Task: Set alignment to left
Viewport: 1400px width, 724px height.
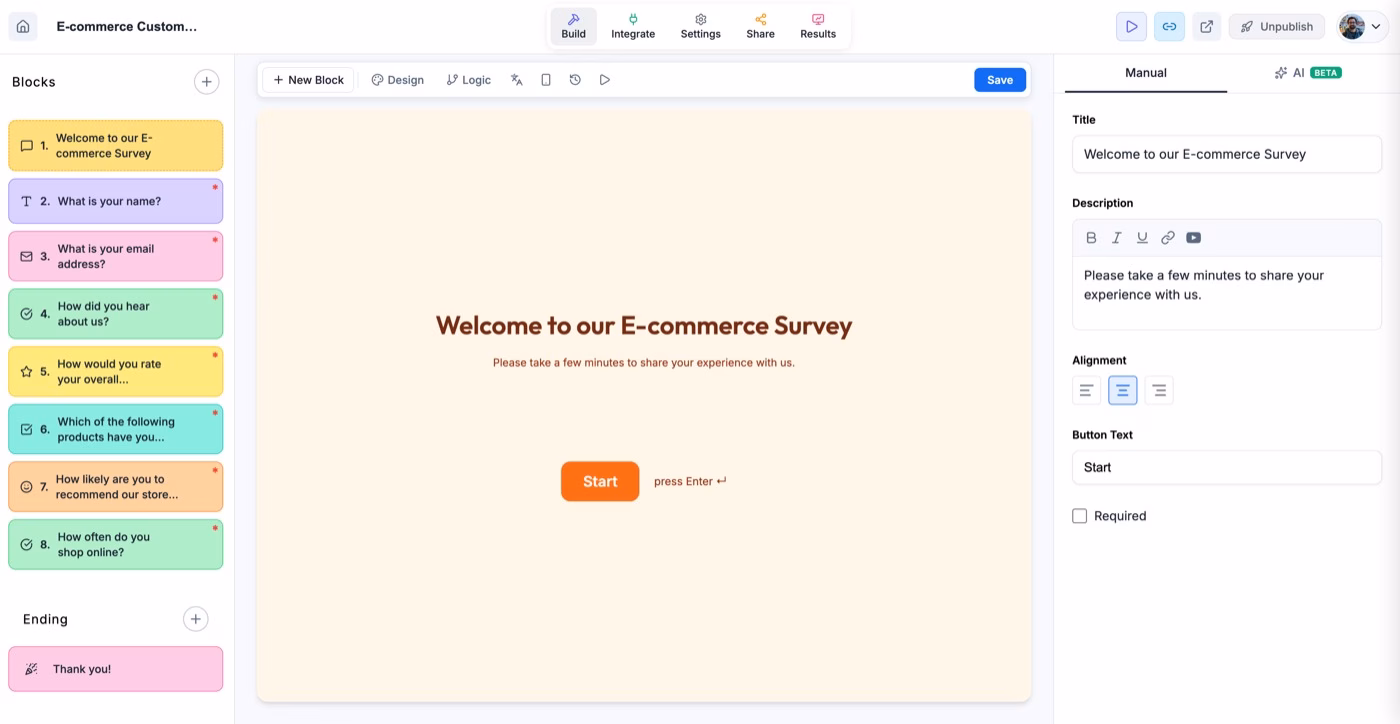Action: [1087, 390]
